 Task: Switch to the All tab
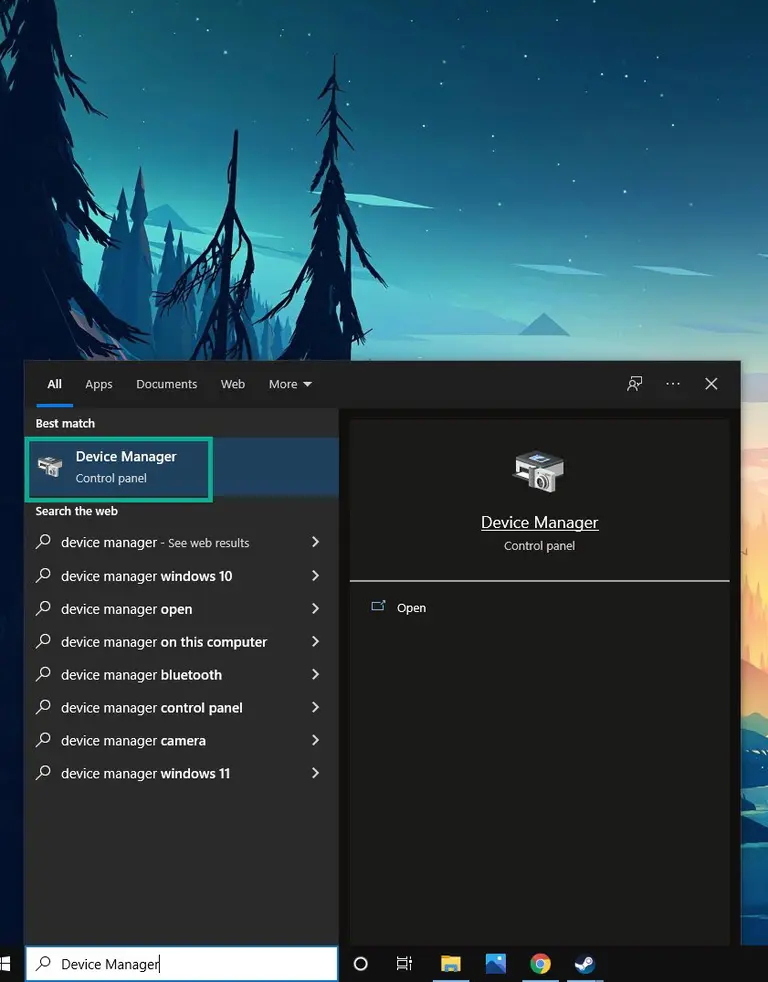pyautogui.click(x=54, y=384)
